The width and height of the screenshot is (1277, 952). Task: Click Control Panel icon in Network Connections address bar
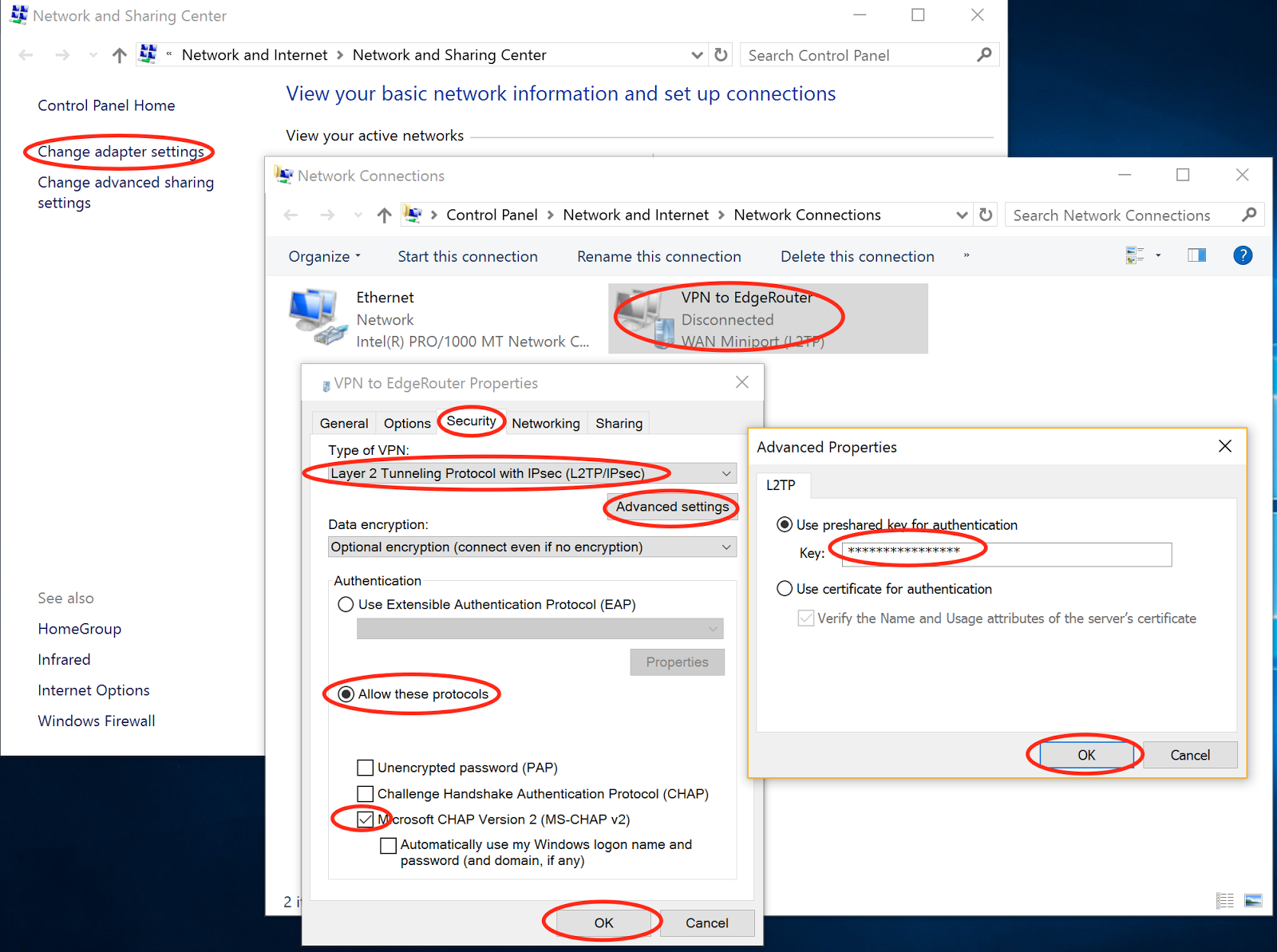[x=413, y=215]
